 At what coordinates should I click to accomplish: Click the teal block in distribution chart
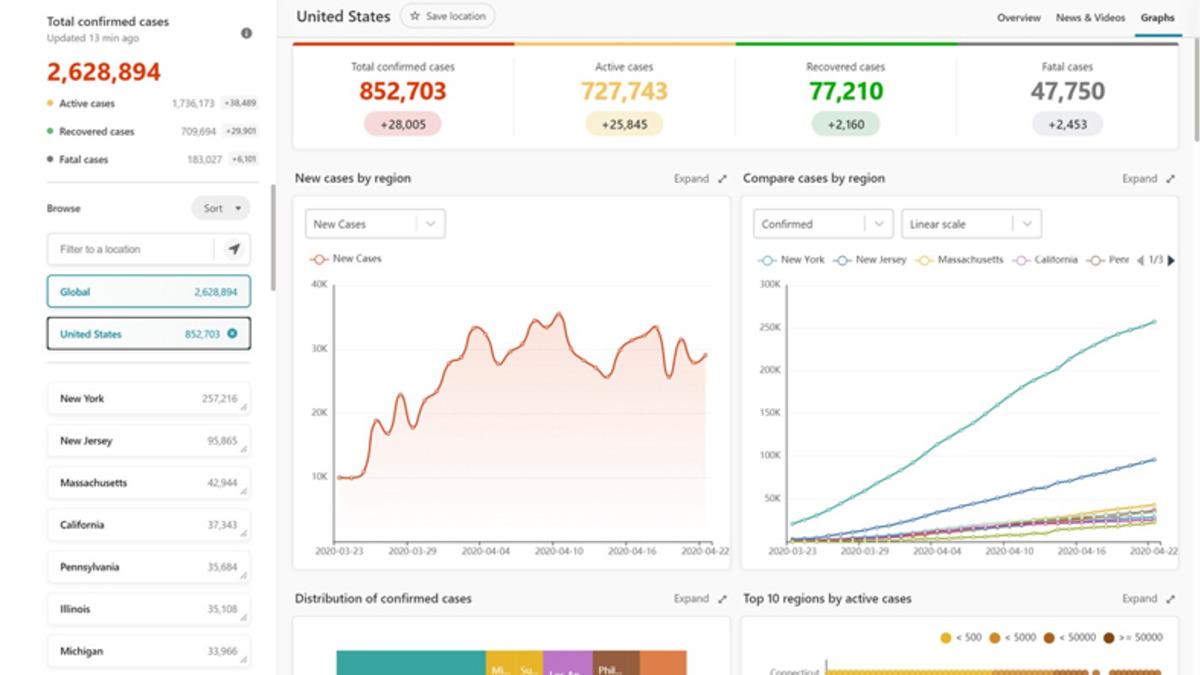[410, 663]
